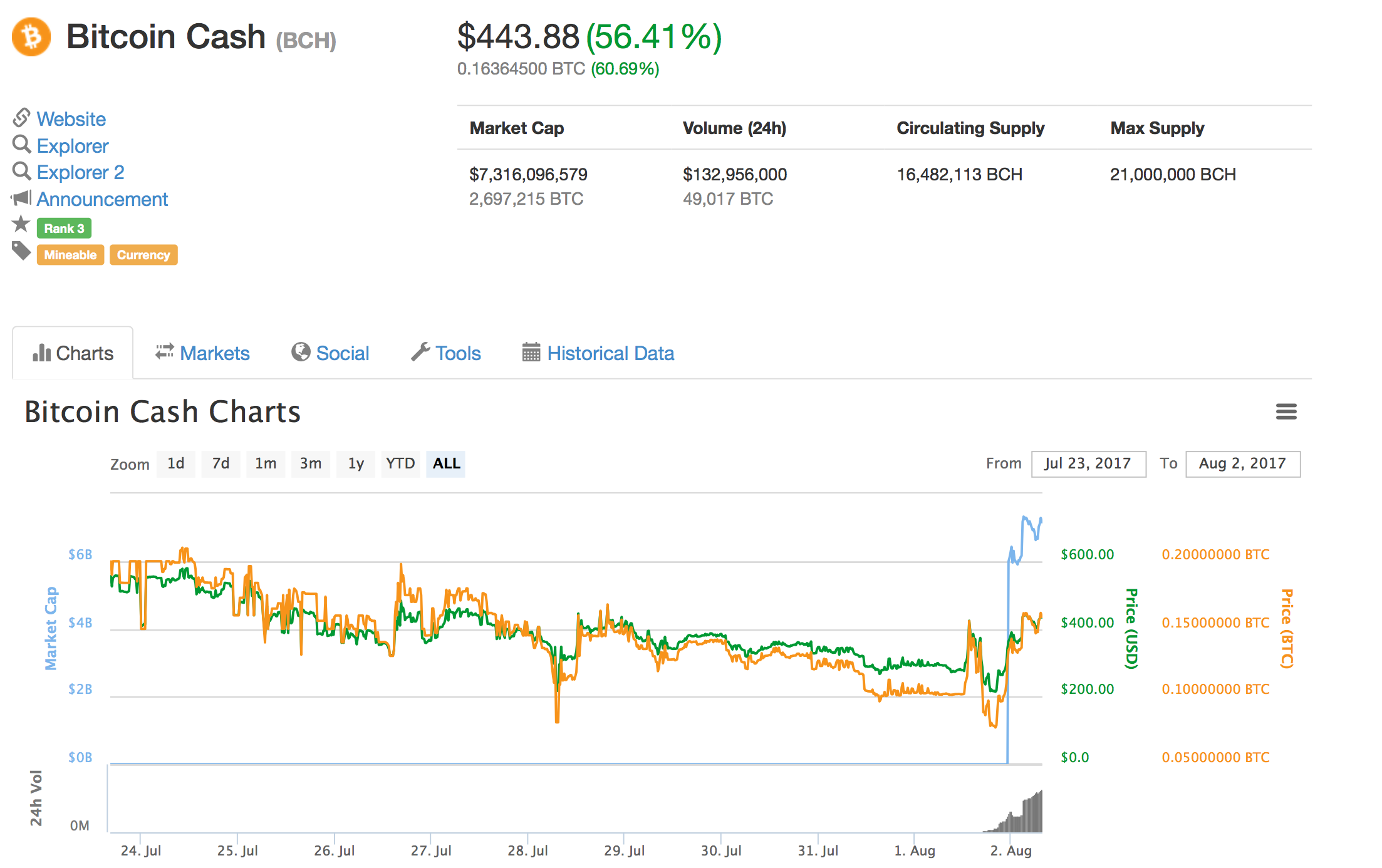Click the chain link icon next to Website

tap(21, 117)
